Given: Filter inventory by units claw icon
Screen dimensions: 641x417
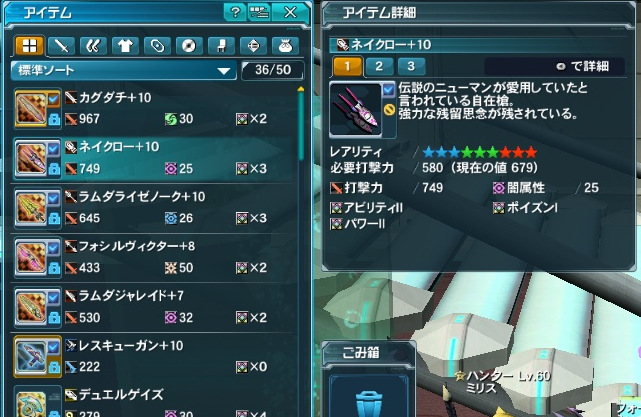Looking at the screenshot, I should [x=93, y=46].
